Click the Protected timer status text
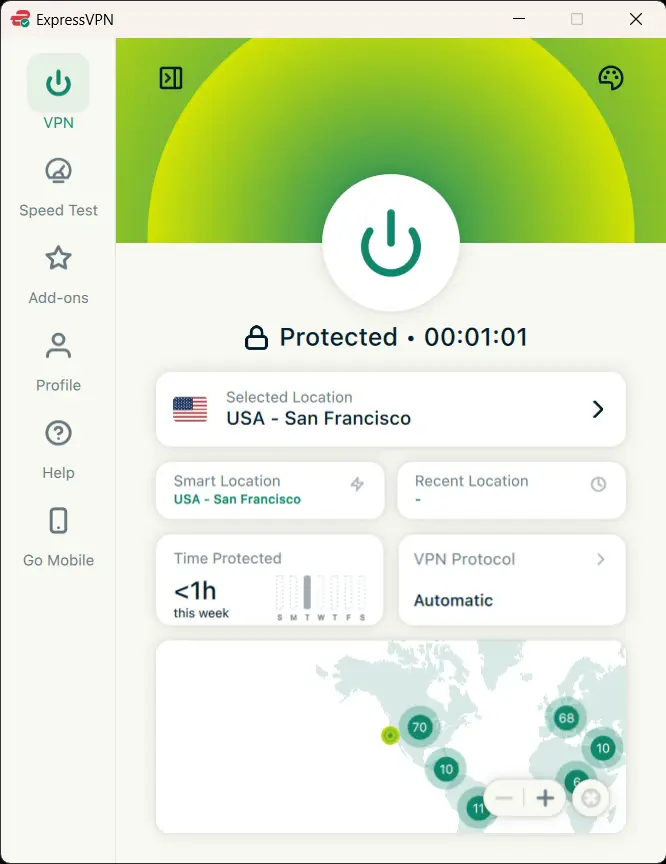The image size is (666, 864). [403, 337]
